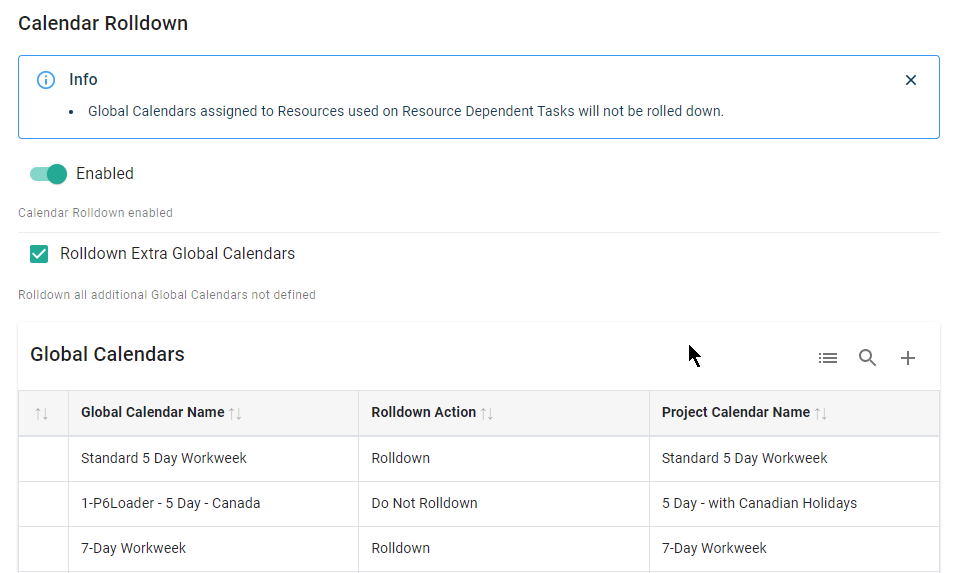
Task: Sort by Project Calendar Name arrows
Action: coord(821,413)
